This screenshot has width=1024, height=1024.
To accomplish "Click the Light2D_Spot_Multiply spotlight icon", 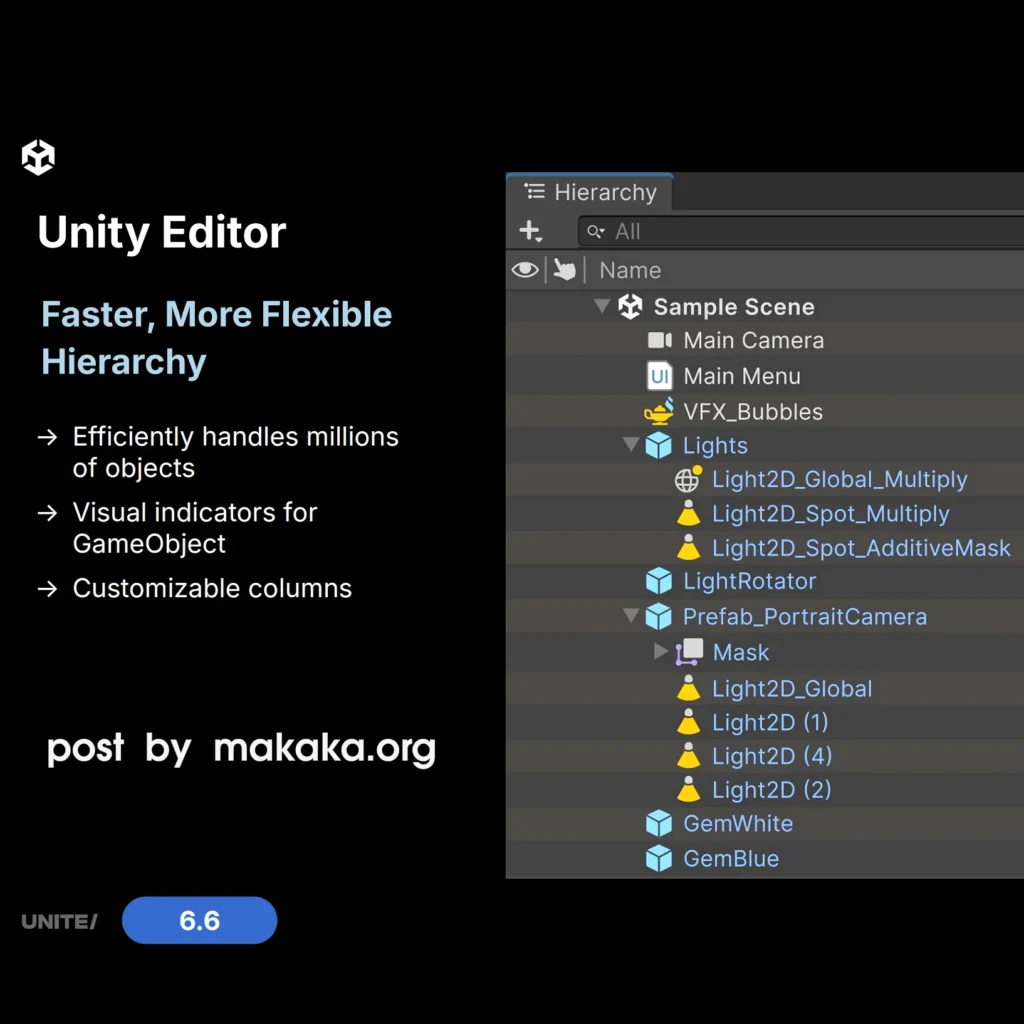I will (688, 513).
